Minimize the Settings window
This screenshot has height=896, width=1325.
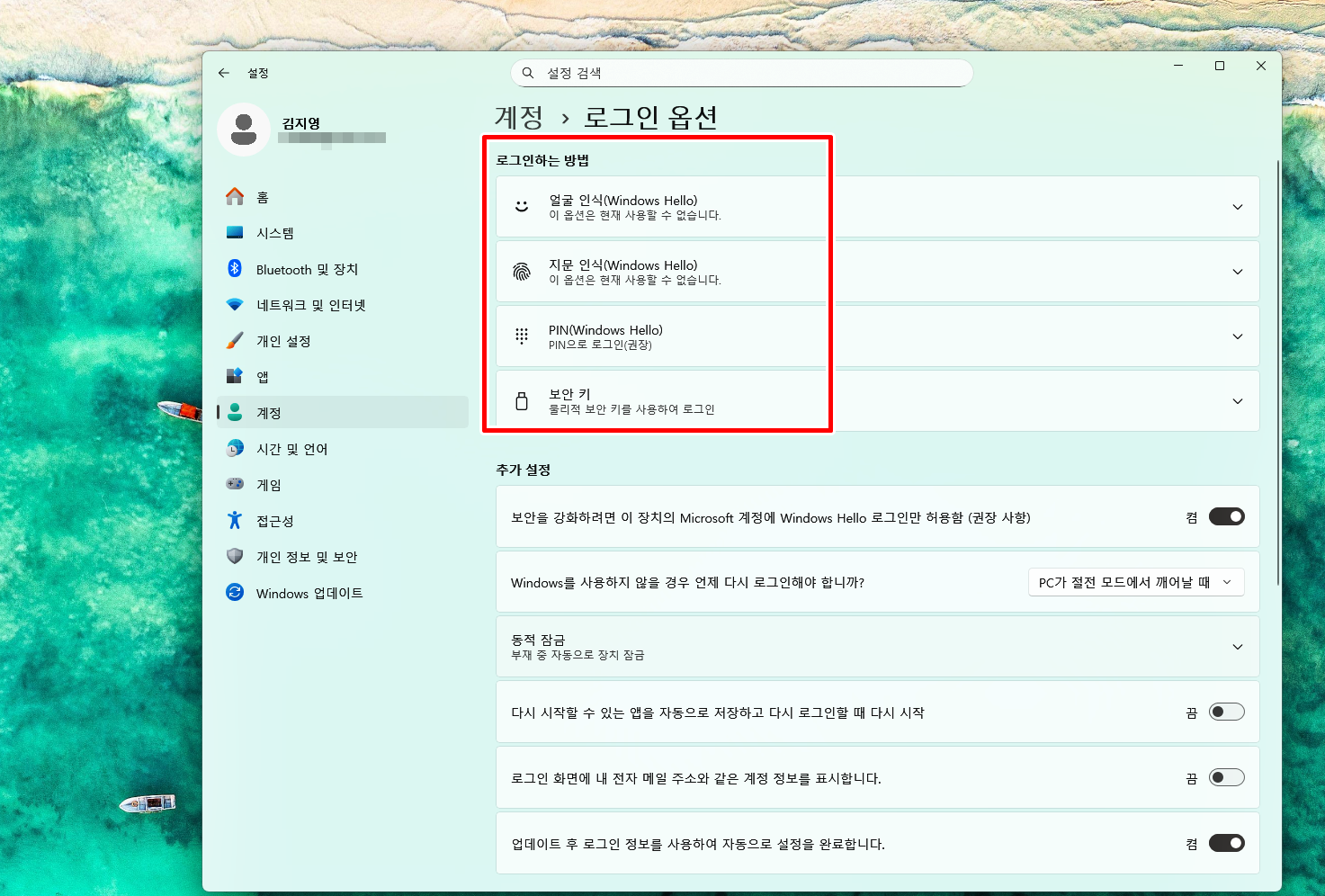click(x=1178, y=66)
